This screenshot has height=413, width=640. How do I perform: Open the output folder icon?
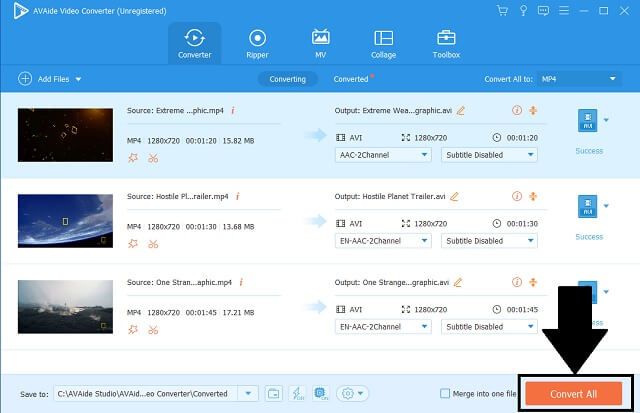click(x=273, y=394)
